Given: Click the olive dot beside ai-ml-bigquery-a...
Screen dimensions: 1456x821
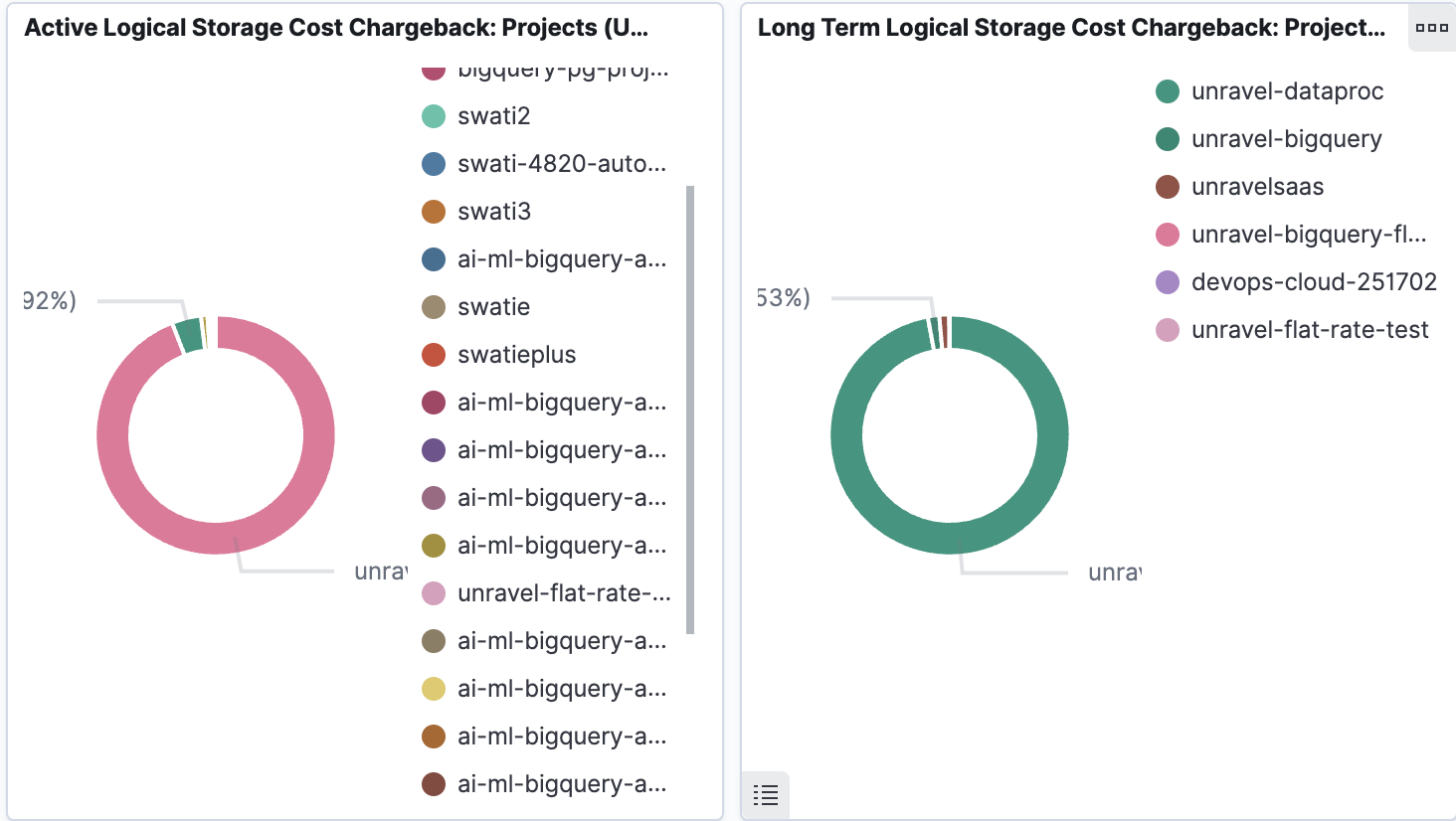Looking at the screenshot, I should pyautogui.click(x=434, y=546).
